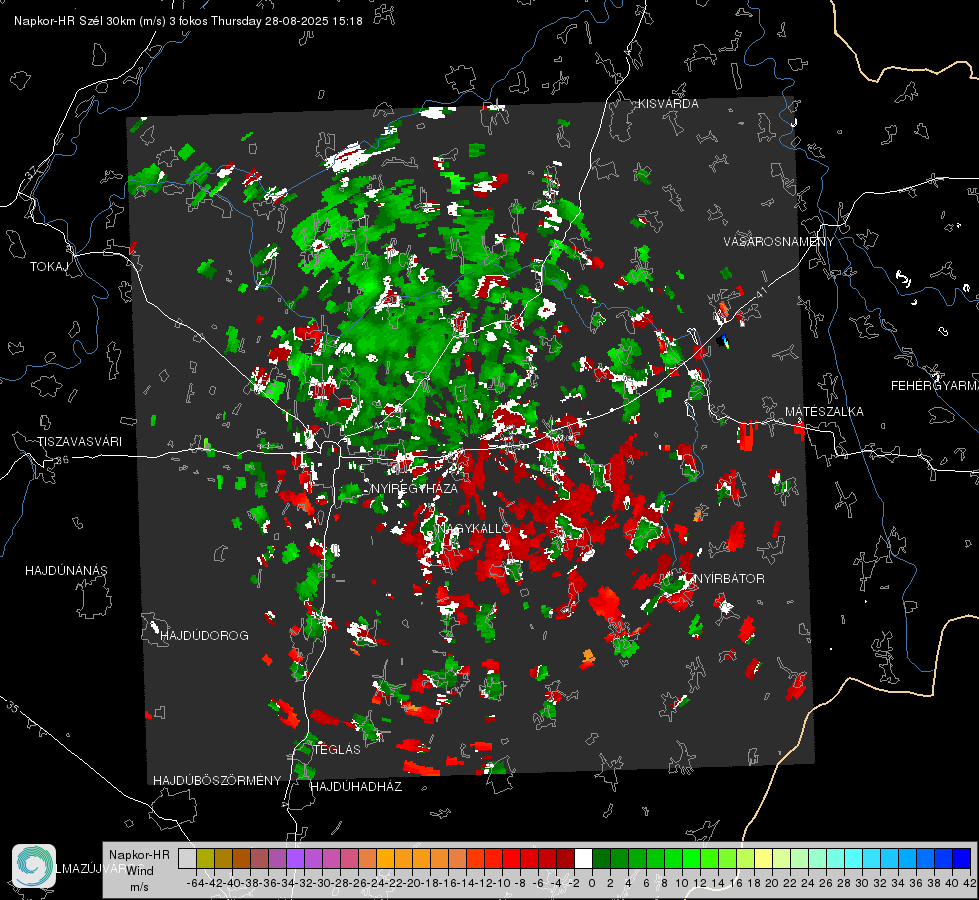Select the dark red swatch between -4 and -2
The height and width of the screenshot is (900, 979).
coord(566,858)
